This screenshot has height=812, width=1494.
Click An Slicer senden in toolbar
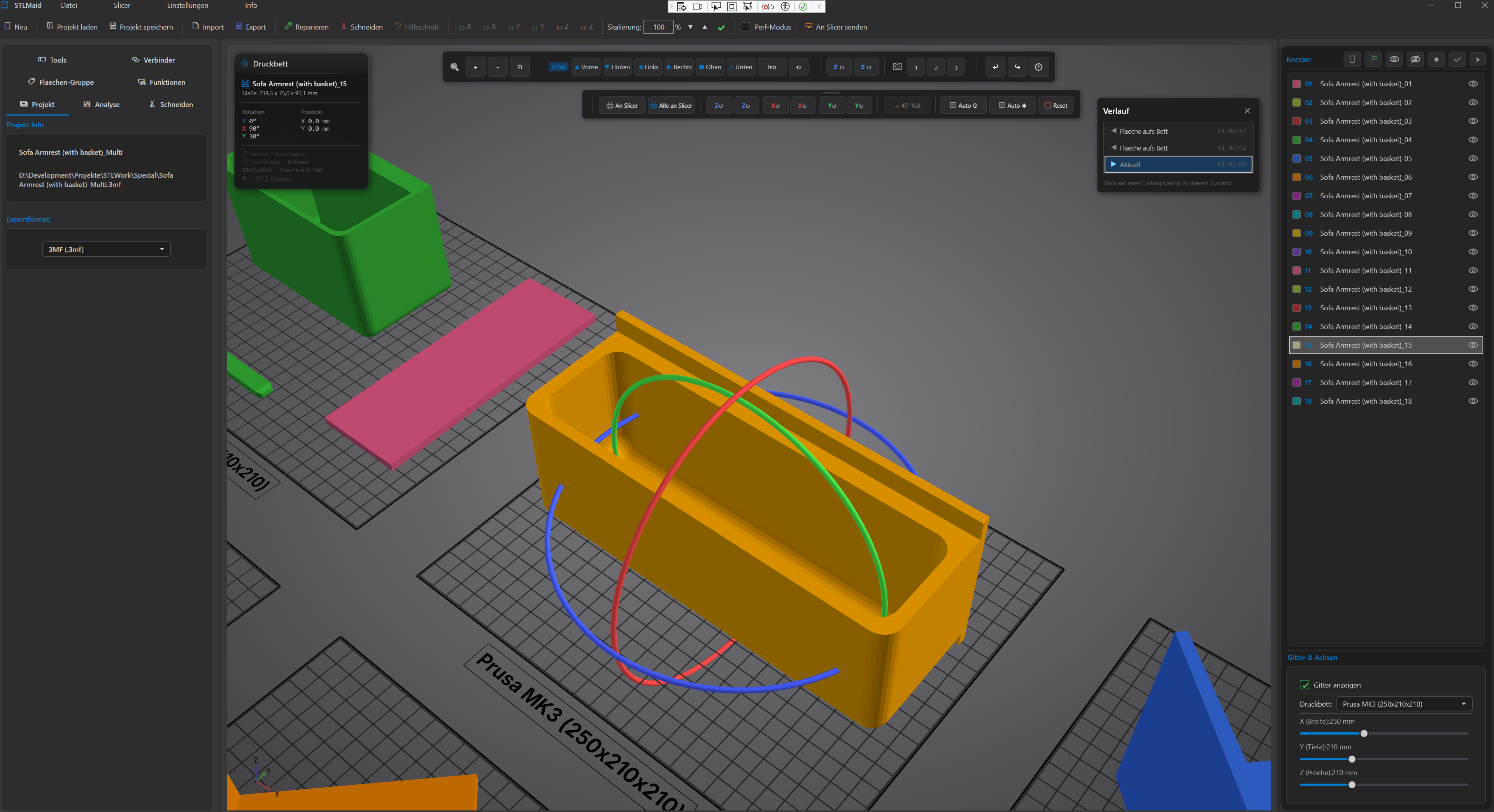point(836,27)
